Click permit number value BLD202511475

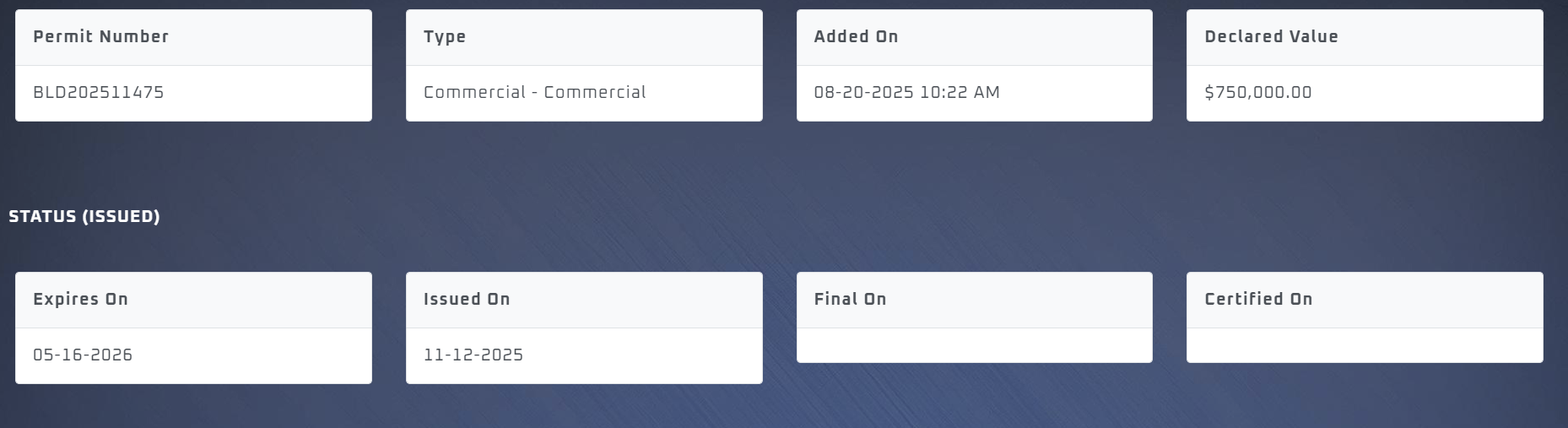(x=99, y=93)
